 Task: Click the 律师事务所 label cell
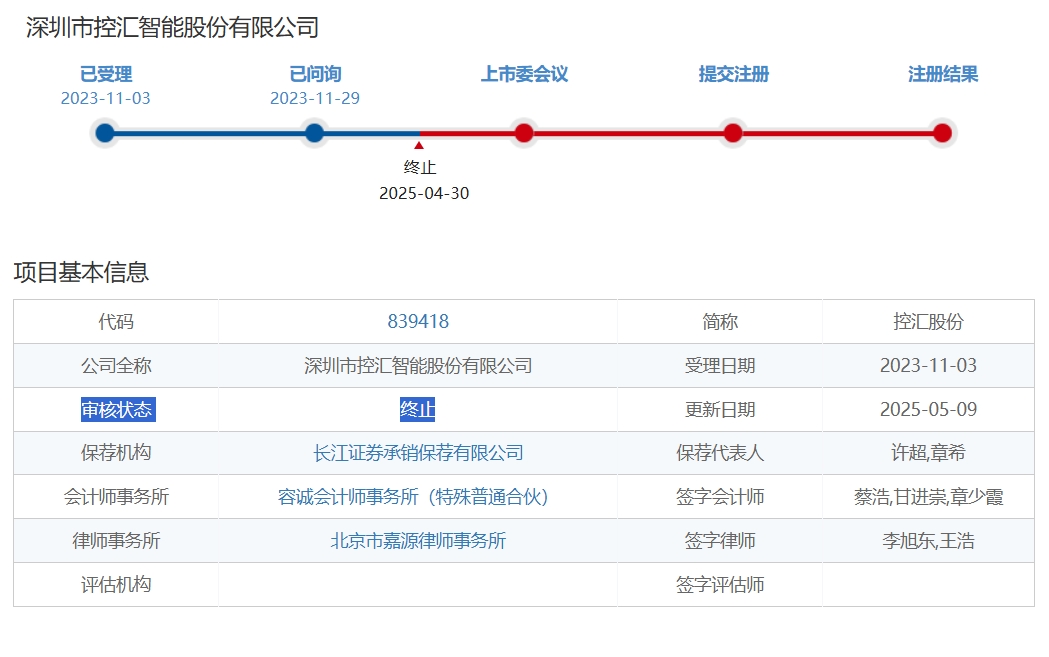point(116,541)
